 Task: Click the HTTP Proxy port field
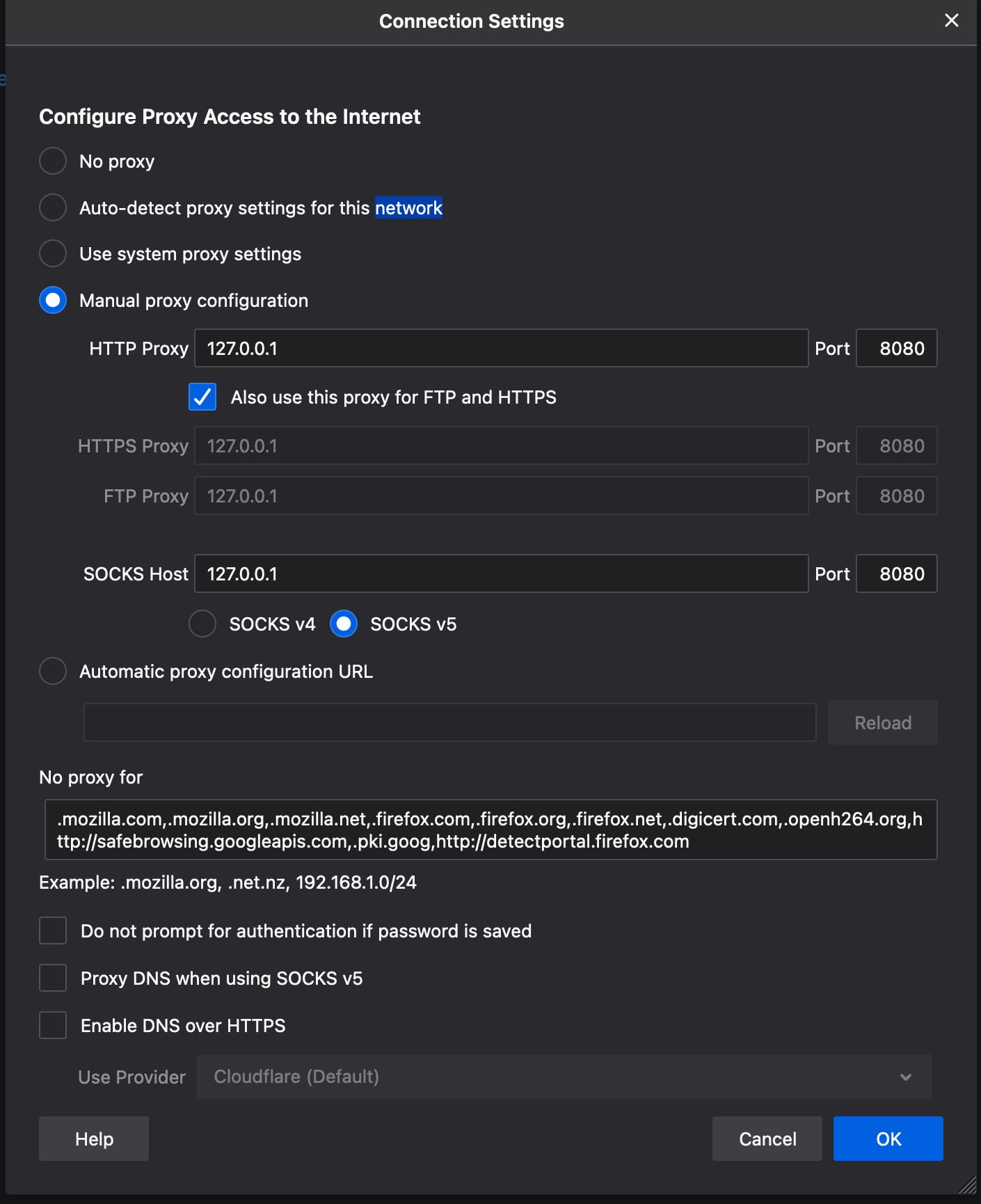coord(896,348)
